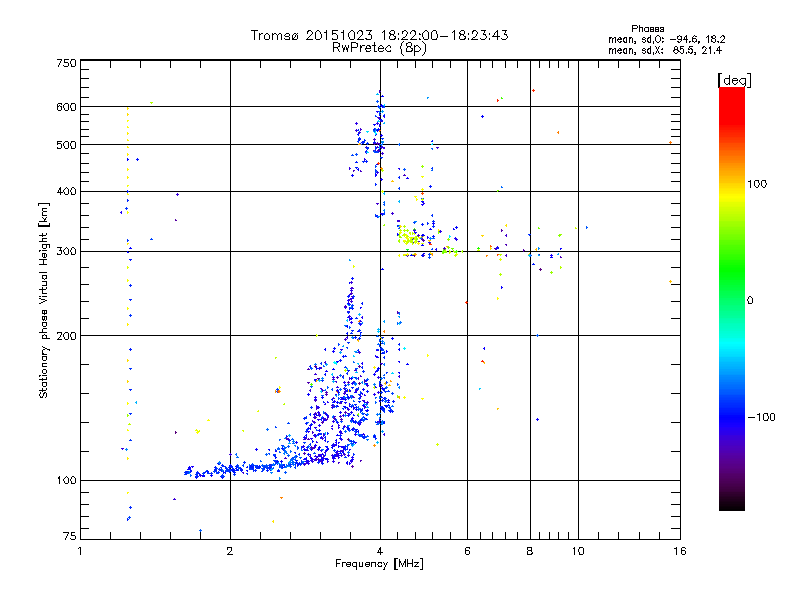The height and width of the screenshot is (600, 800).
Task: Click the y-axis tick label '400'
Action: [66, 192]
